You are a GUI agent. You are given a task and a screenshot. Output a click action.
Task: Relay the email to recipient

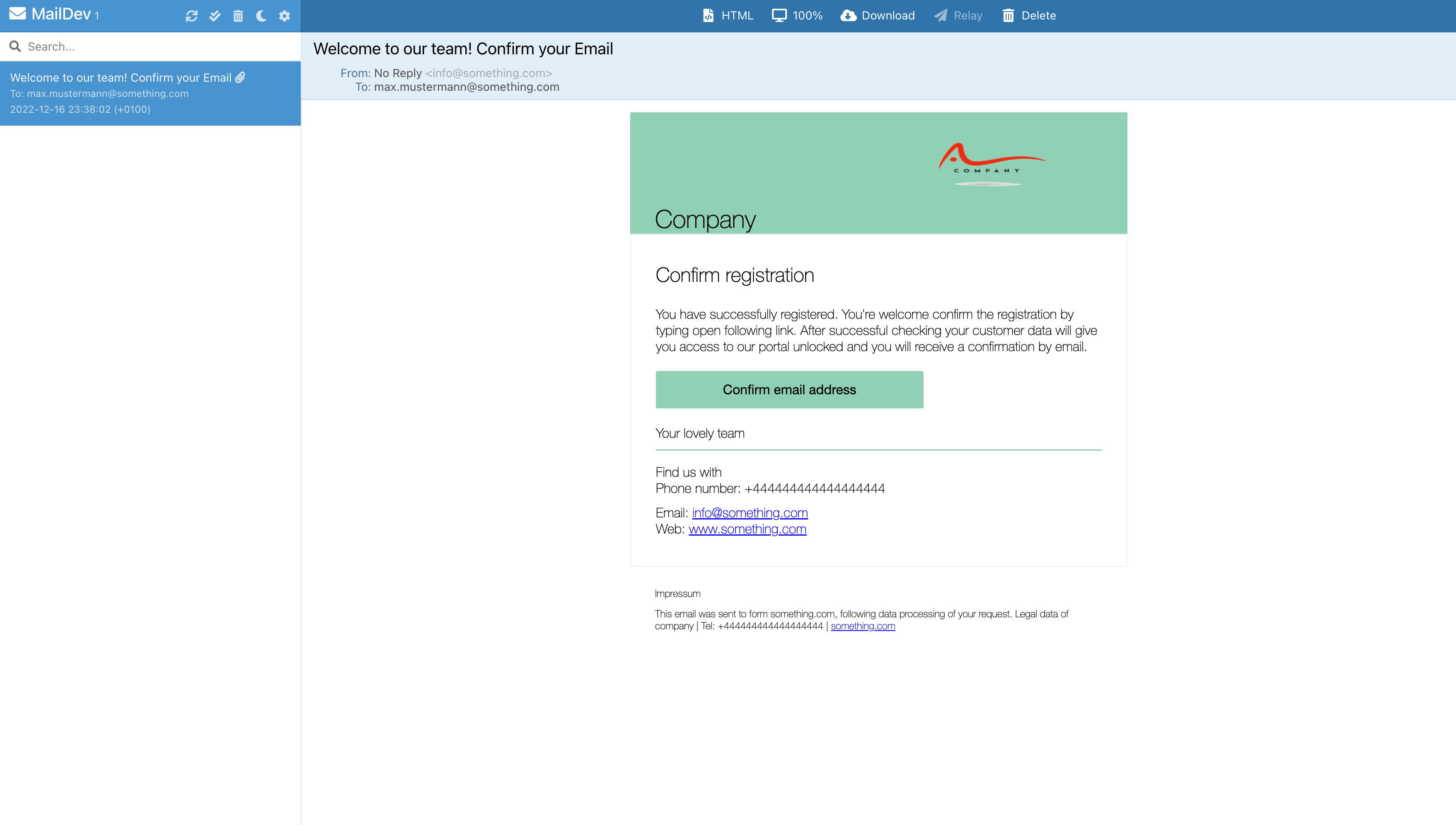[958, 16]
